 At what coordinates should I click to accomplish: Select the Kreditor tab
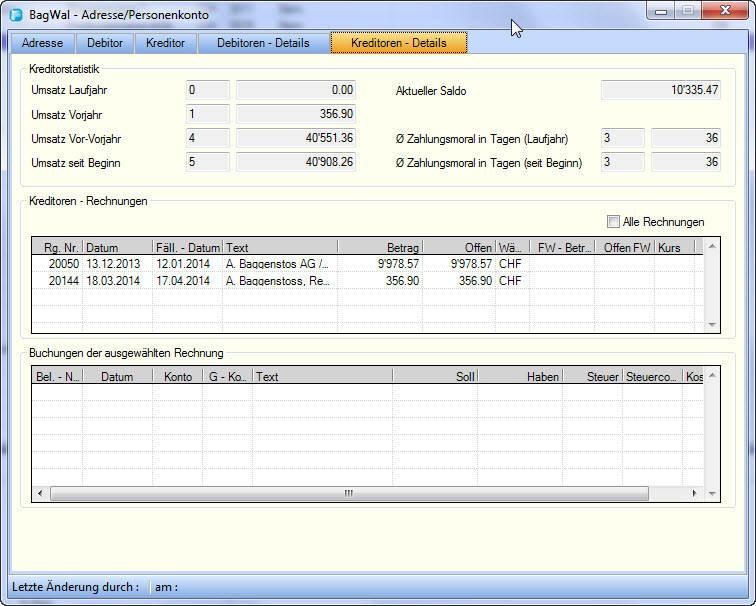click(165, 43)
